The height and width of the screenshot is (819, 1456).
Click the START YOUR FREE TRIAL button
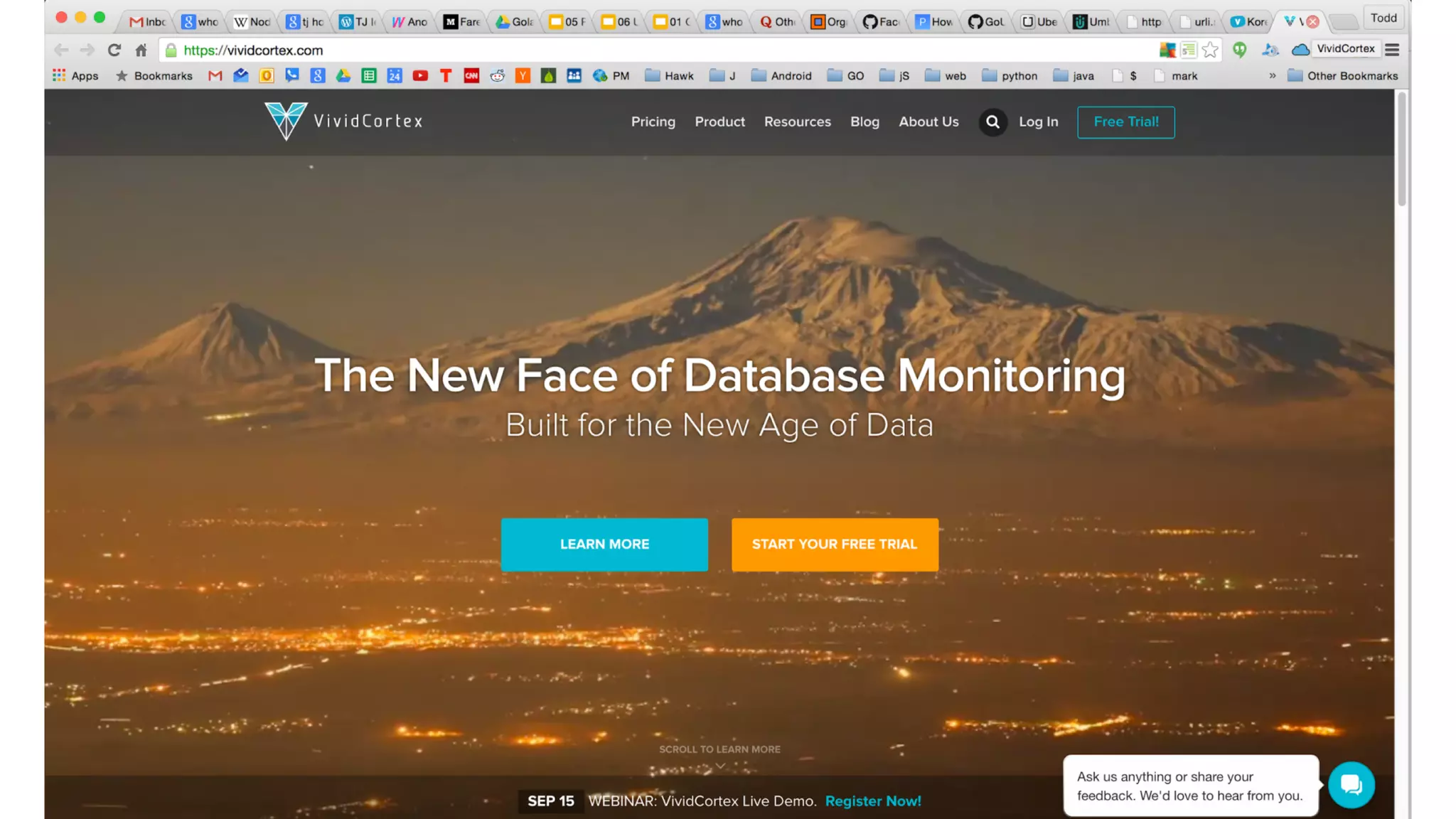point(835,544)
